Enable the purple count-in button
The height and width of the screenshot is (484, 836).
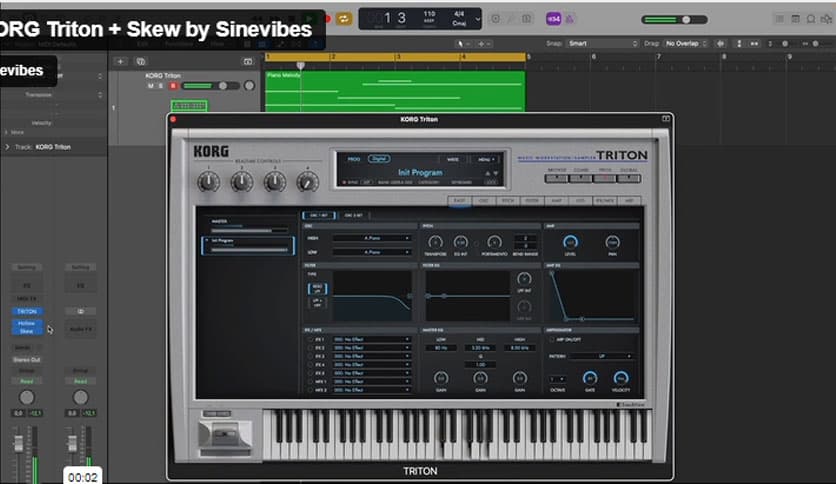coord(553,19)
